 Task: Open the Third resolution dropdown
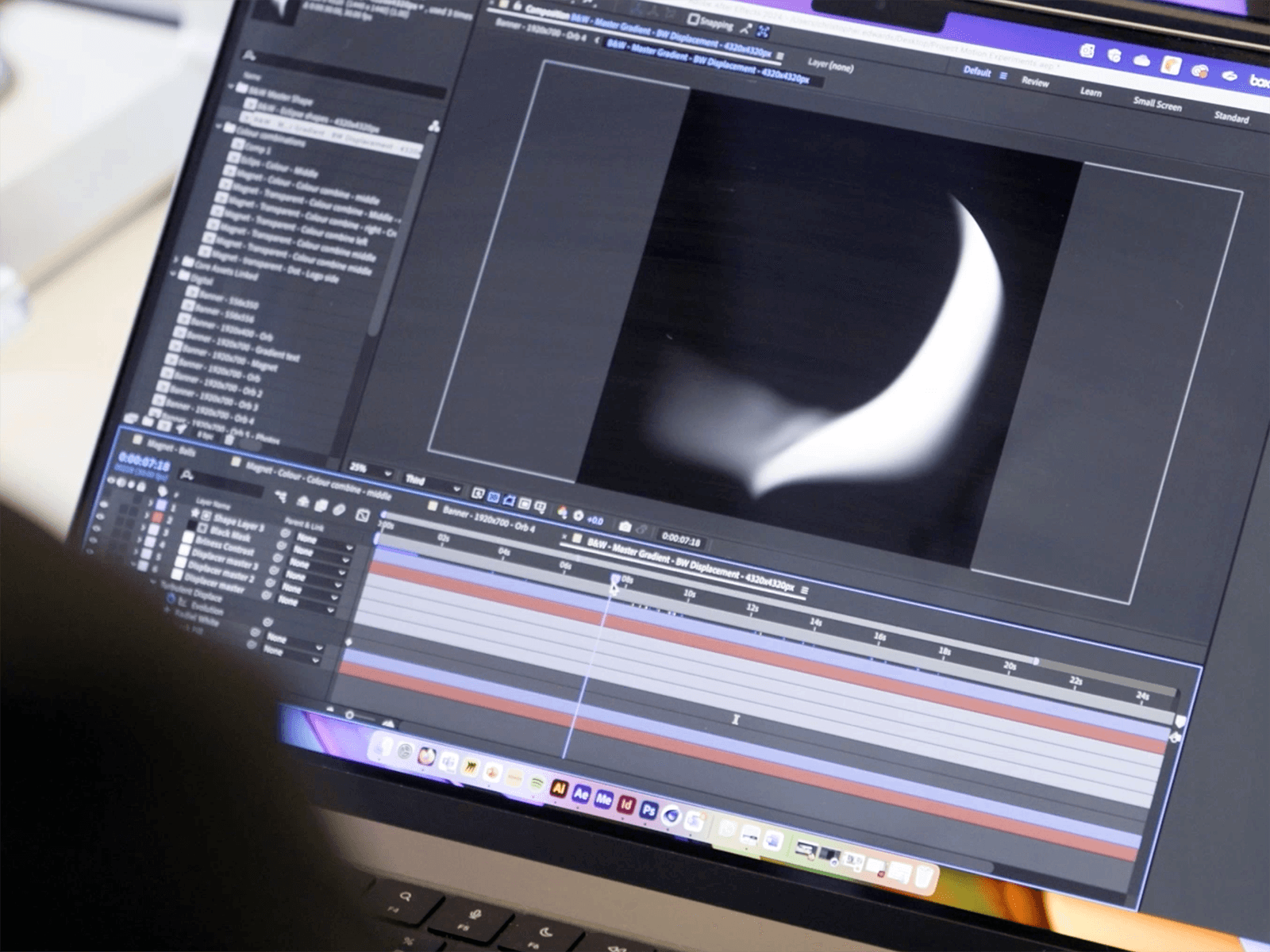click(431, 483)
